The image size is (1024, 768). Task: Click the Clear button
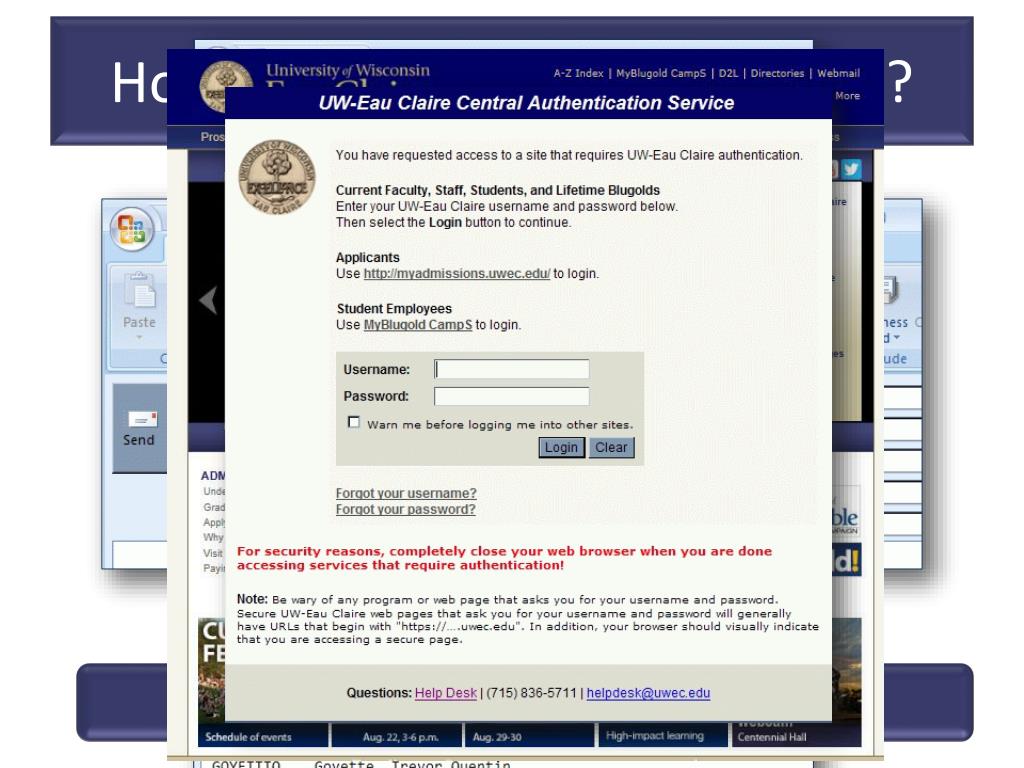[x=611, y=447]
